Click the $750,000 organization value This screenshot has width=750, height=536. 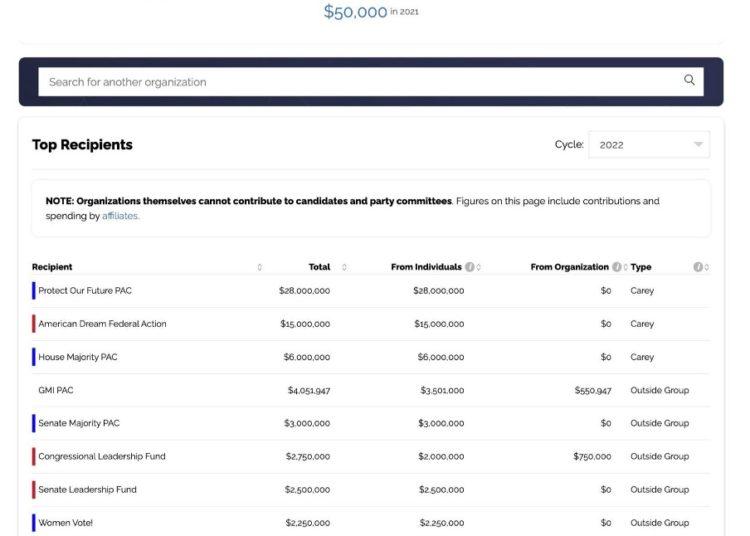tap(592, 457)
